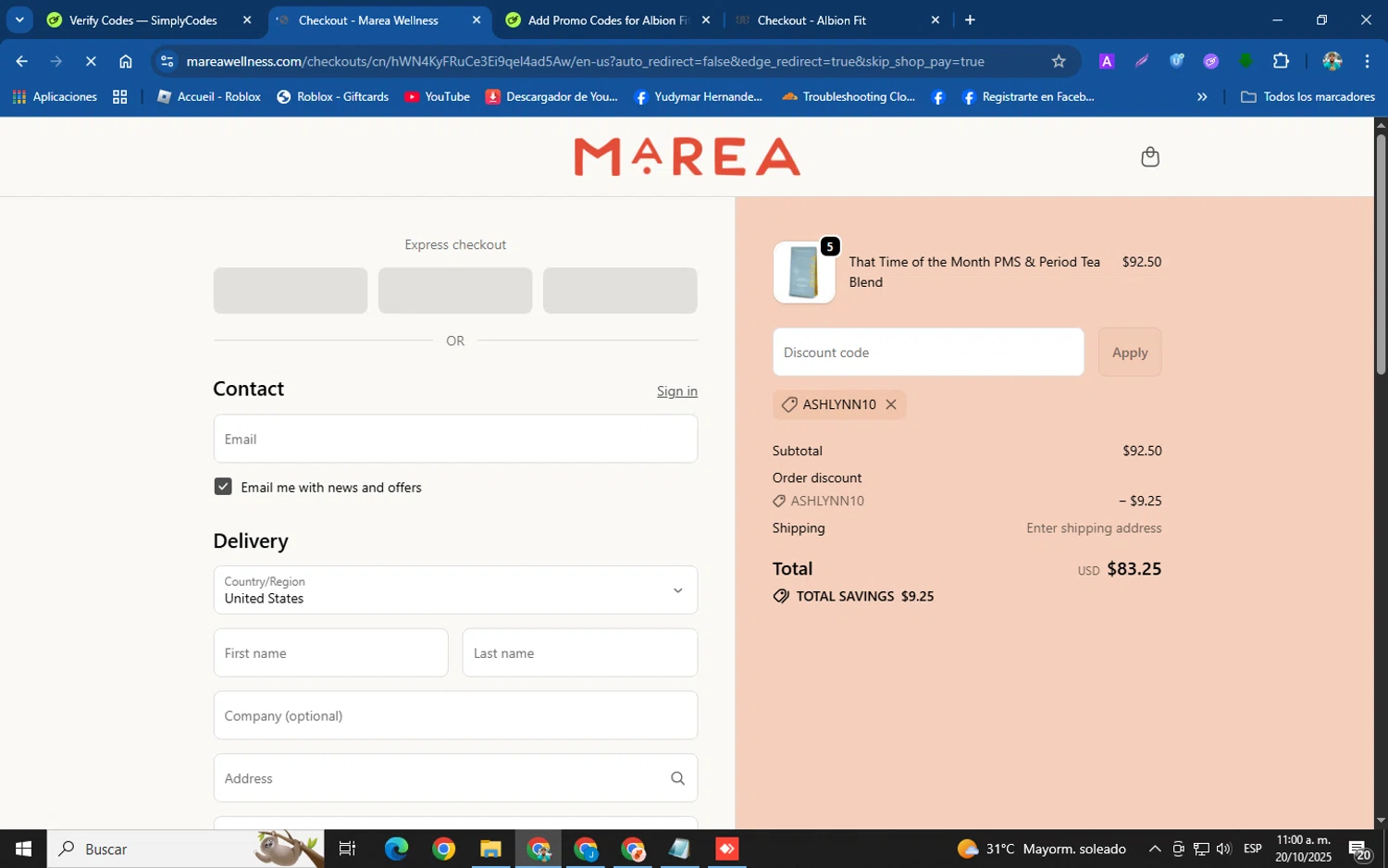Switch to the Checkout - Albion Fit tab
This screenshot has width=1388, height=868.
tap(812, 19)
